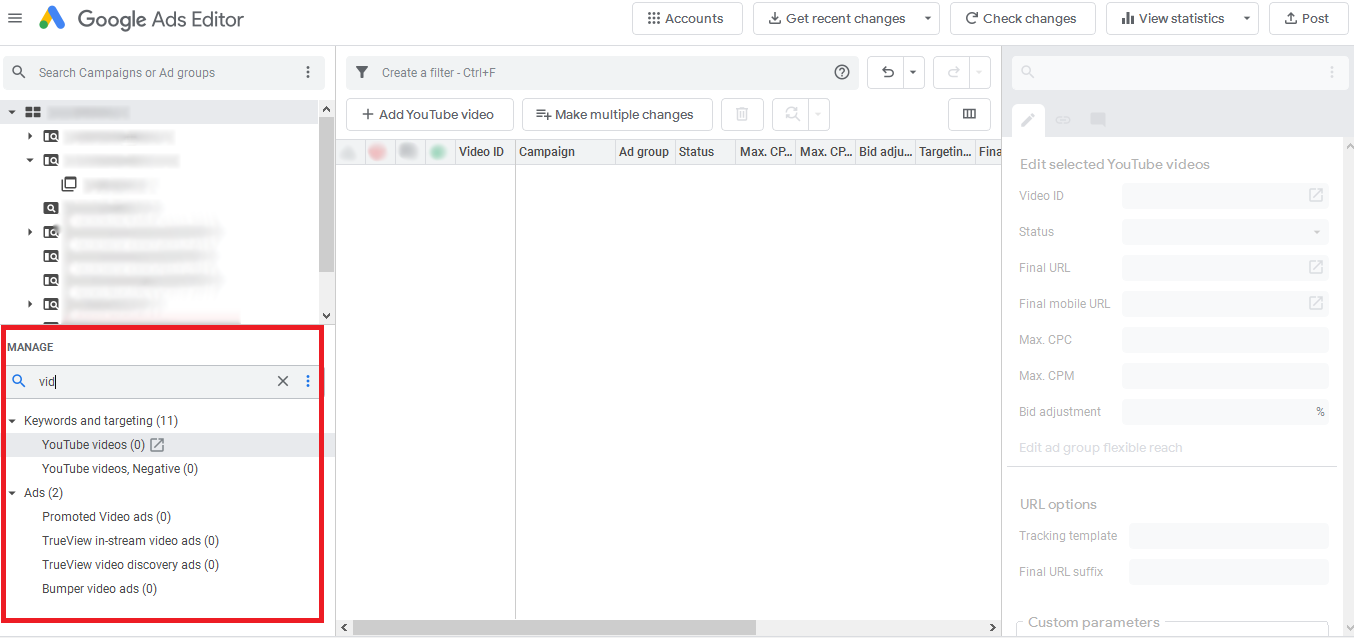
Task: Open Manage panel three-dot options
Action: click(308, 381)
